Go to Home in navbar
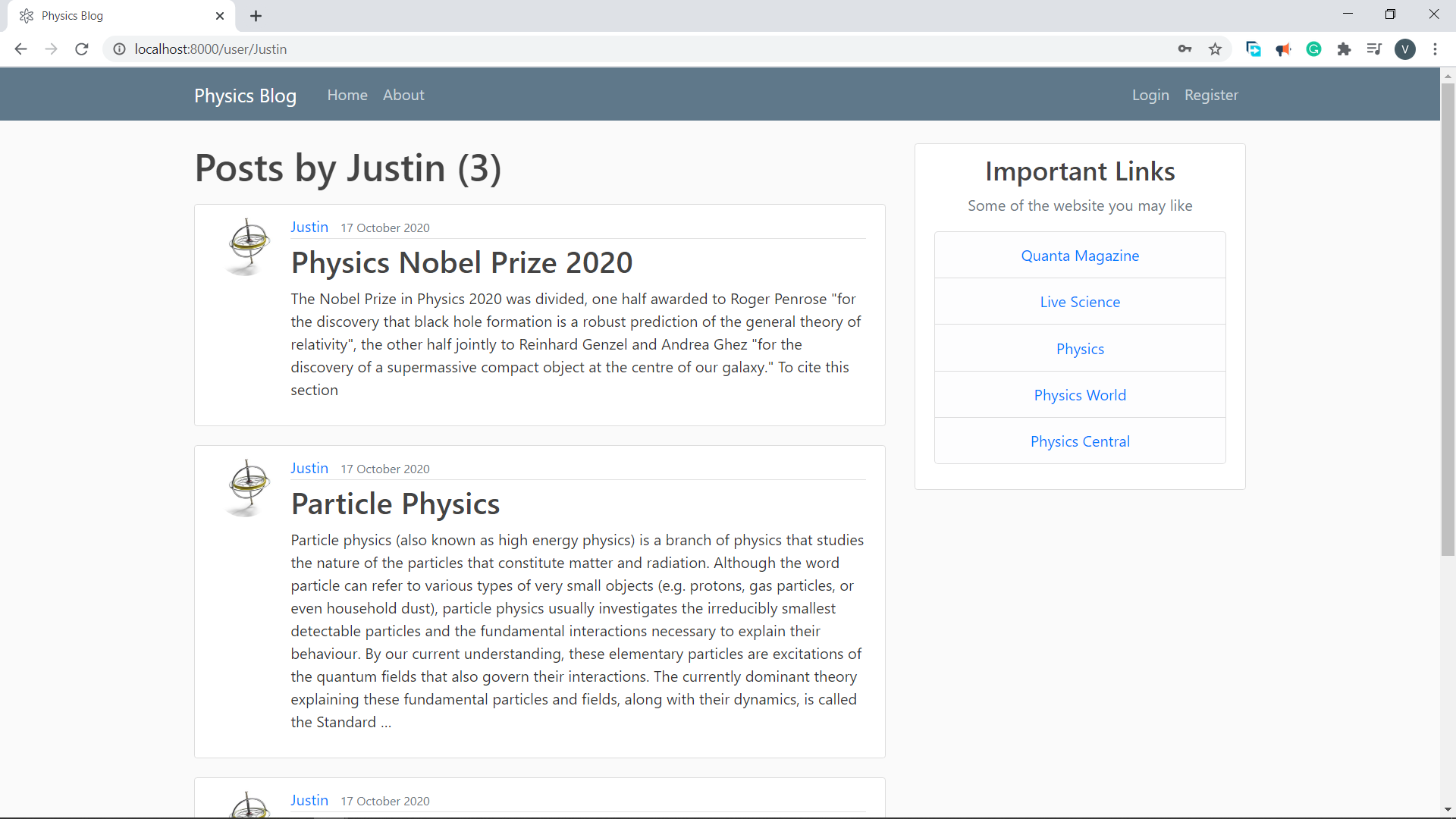Viewport: 1456px width, 819px height. (347, 95)
